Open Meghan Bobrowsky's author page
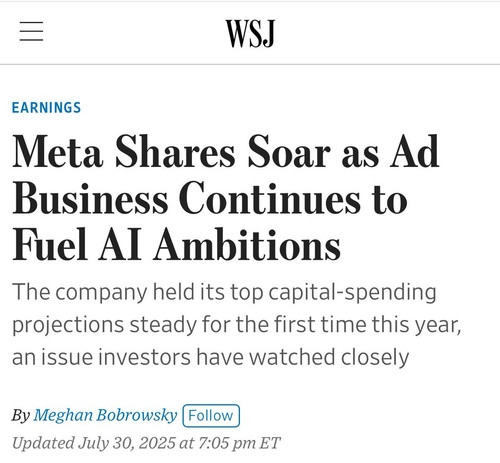 point(105,415)
